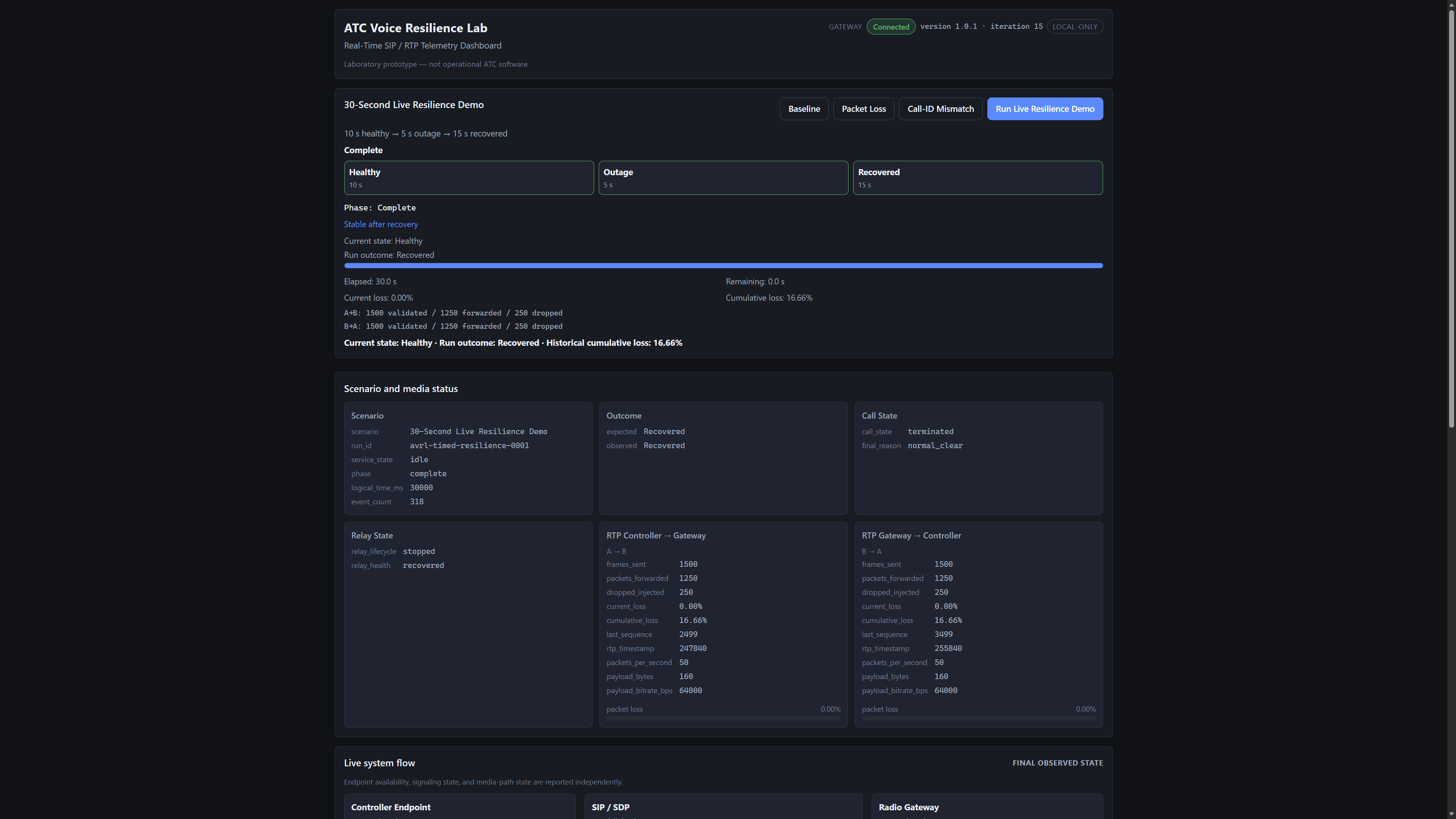Select the Packet Loss scenario button
Screen dimensions: 1456x819
pyautogui.click(x=864, y=108)
